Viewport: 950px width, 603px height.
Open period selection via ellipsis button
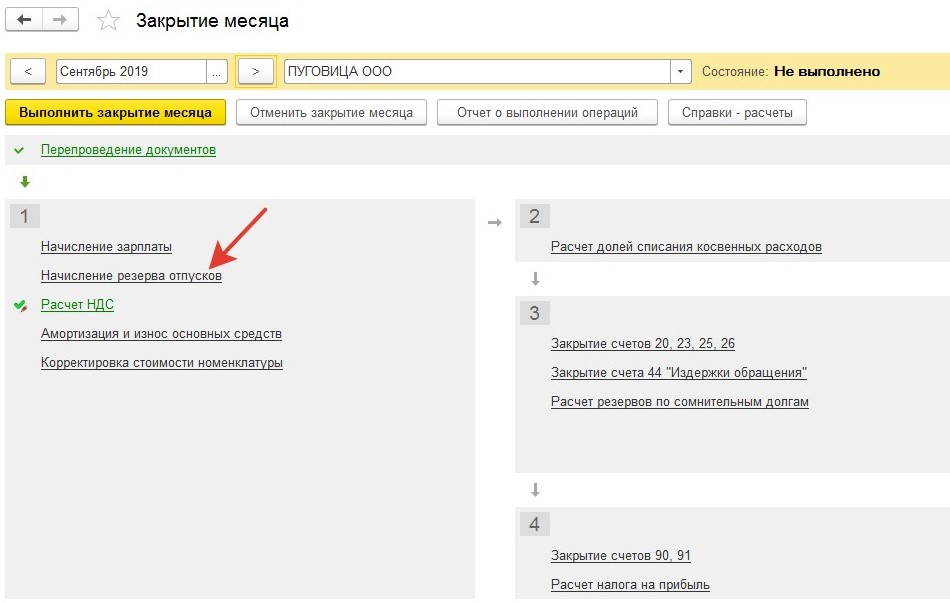217,72
